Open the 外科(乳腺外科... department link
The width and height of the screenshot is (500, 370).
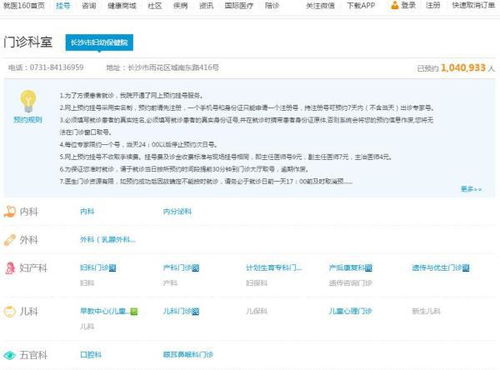(108, 240)
